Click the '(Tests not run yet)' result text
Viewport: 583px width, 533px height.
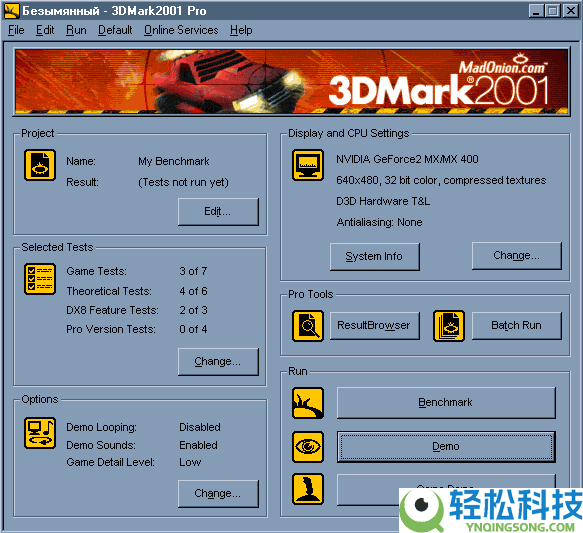tap(183, 182)
